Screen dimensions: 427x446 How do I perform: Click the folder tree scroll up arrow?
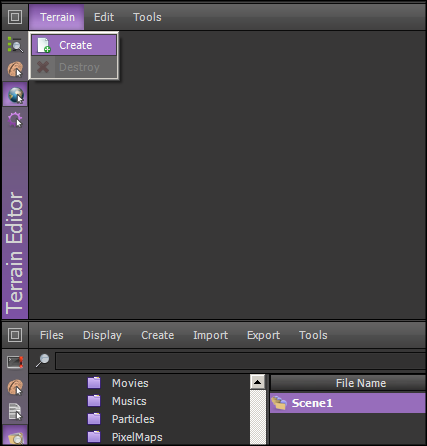[x=258, y=382]
